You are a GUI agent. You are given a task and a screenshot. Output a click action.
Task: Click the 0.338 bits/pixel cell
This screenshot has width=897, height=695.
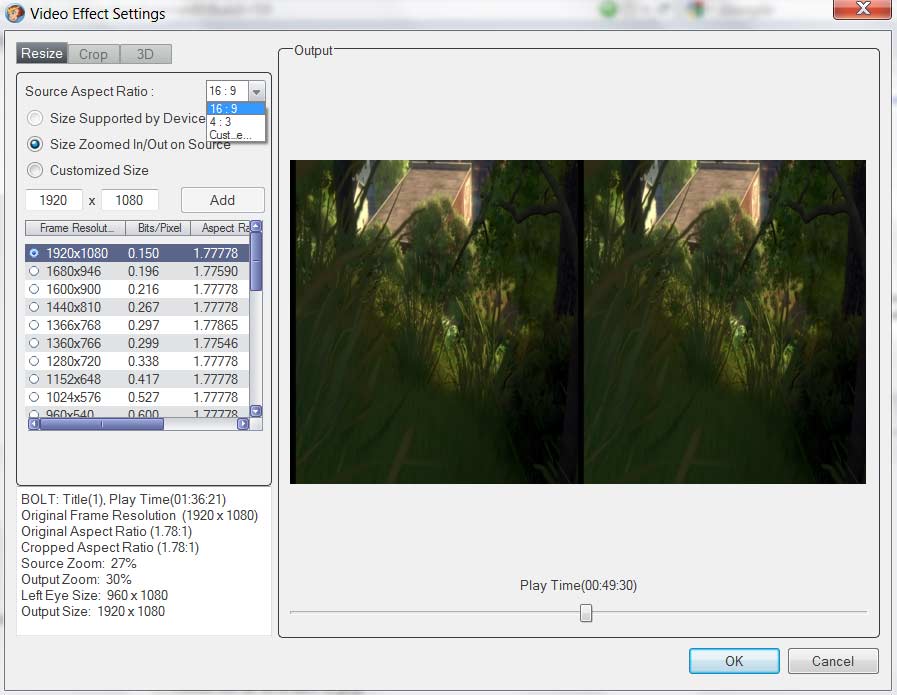coord(144,361)
